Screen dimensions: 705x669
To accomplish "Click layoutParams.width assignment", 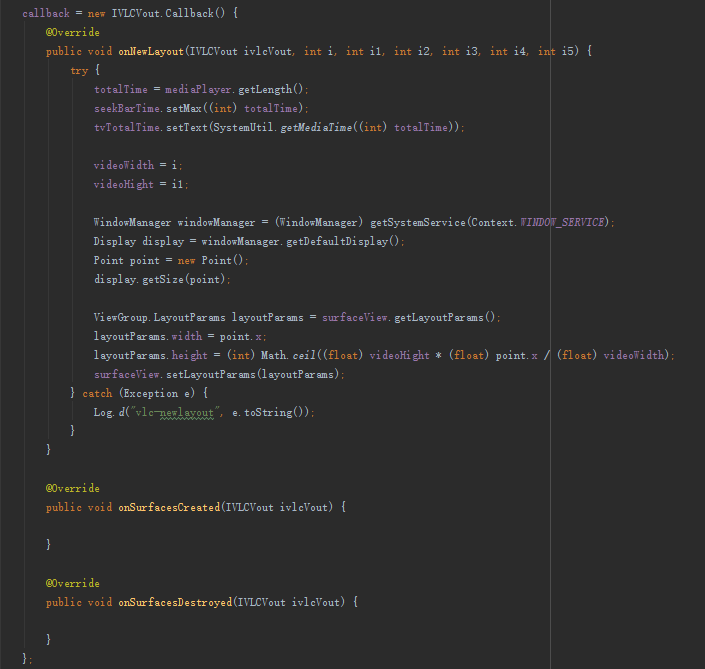I will point(180,336).
